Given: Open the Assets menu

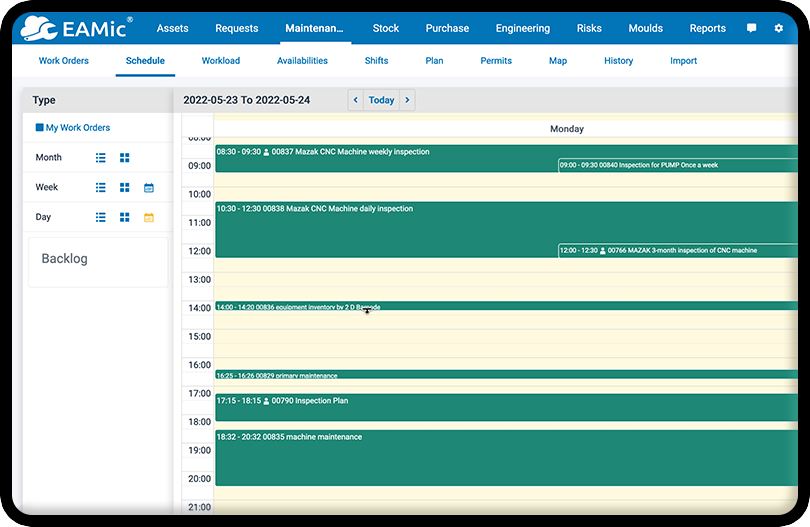Looking at the screenshot, I should [x=173, y=28].
